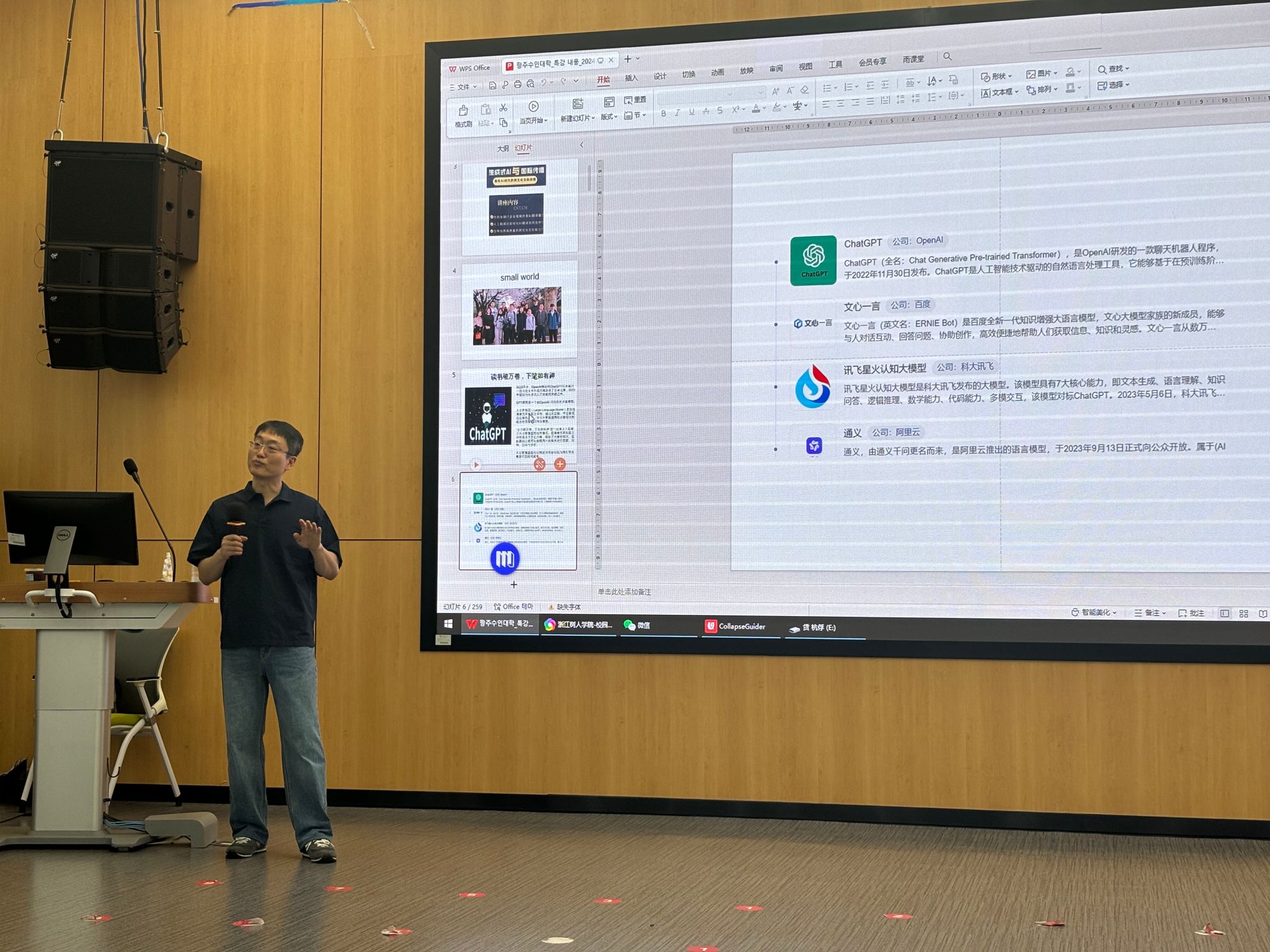Click the Increase Font Size A+ icon
This screenshot has width=1270, height=952.
(x=775, y=91)
